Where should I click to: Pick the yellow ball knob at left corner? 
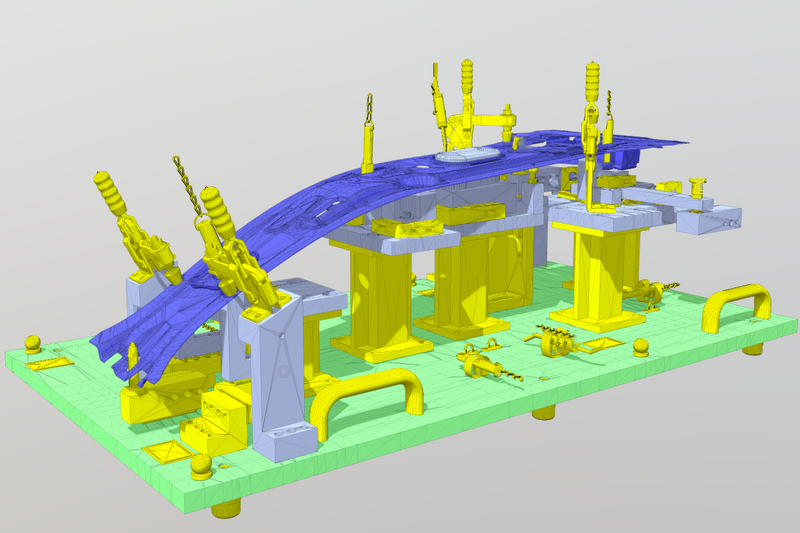coord(33,345)
